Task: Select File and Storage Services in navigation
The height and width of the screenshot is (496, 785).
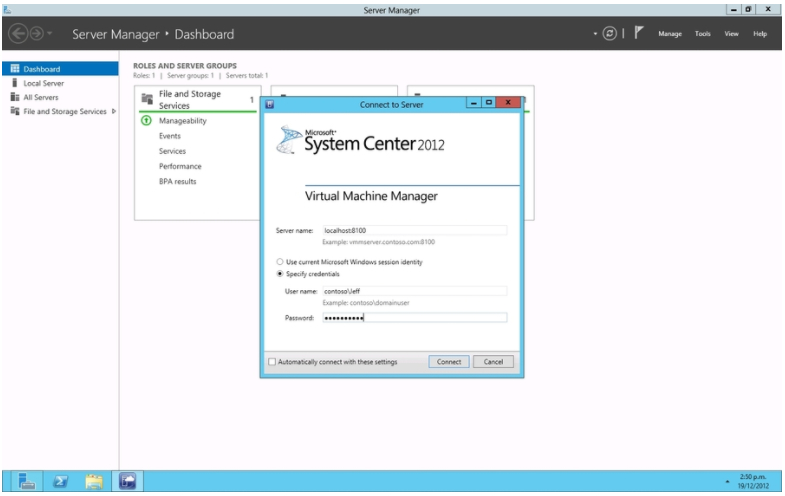Action: tap(65, 111)
